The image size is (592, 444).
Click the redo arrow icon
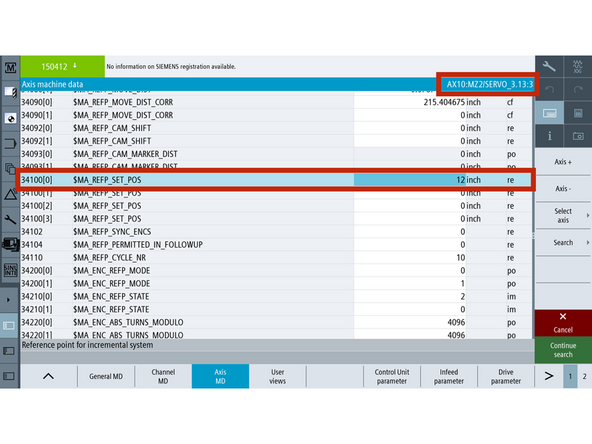click(578, 89)
